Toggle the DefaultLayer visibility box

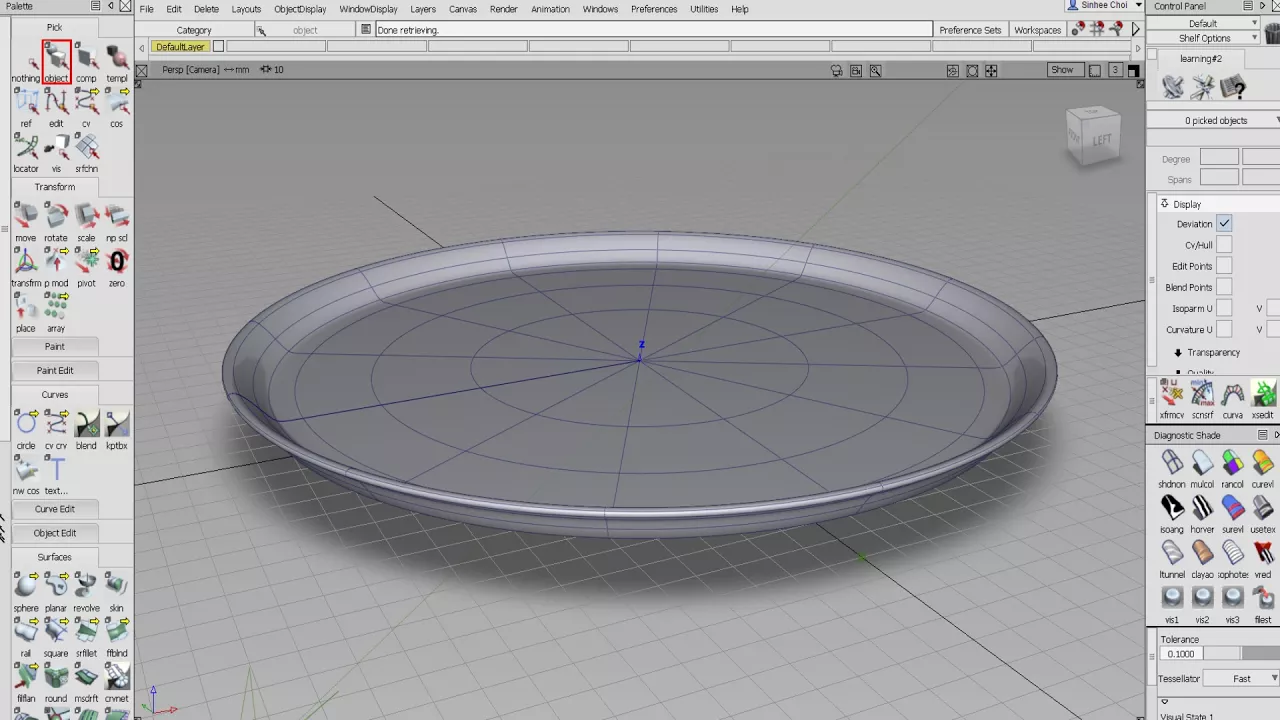coord(218,46)
